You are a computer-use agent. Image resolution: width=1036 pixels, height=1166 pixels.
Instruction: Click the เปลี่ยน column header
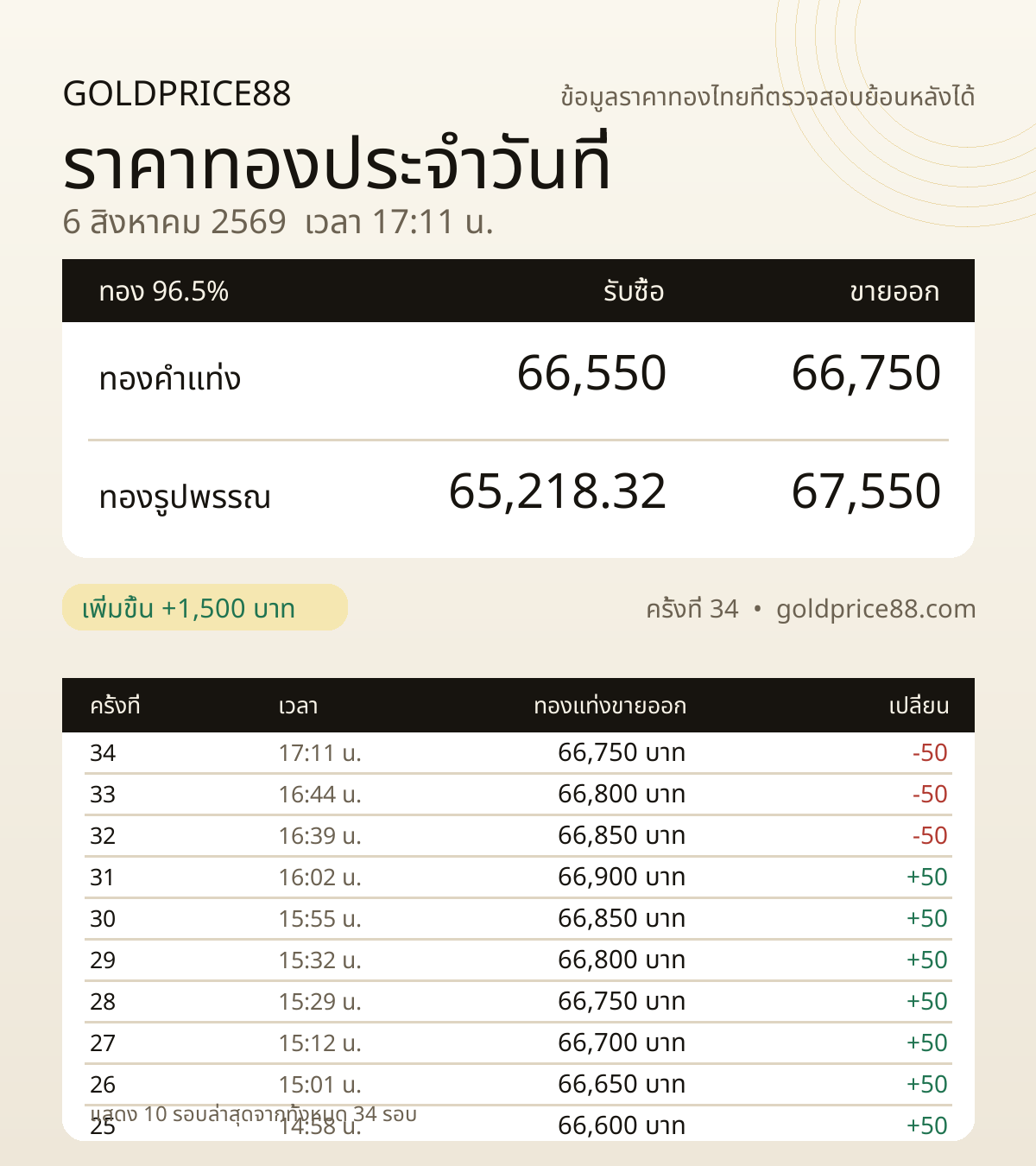(919, 705)
